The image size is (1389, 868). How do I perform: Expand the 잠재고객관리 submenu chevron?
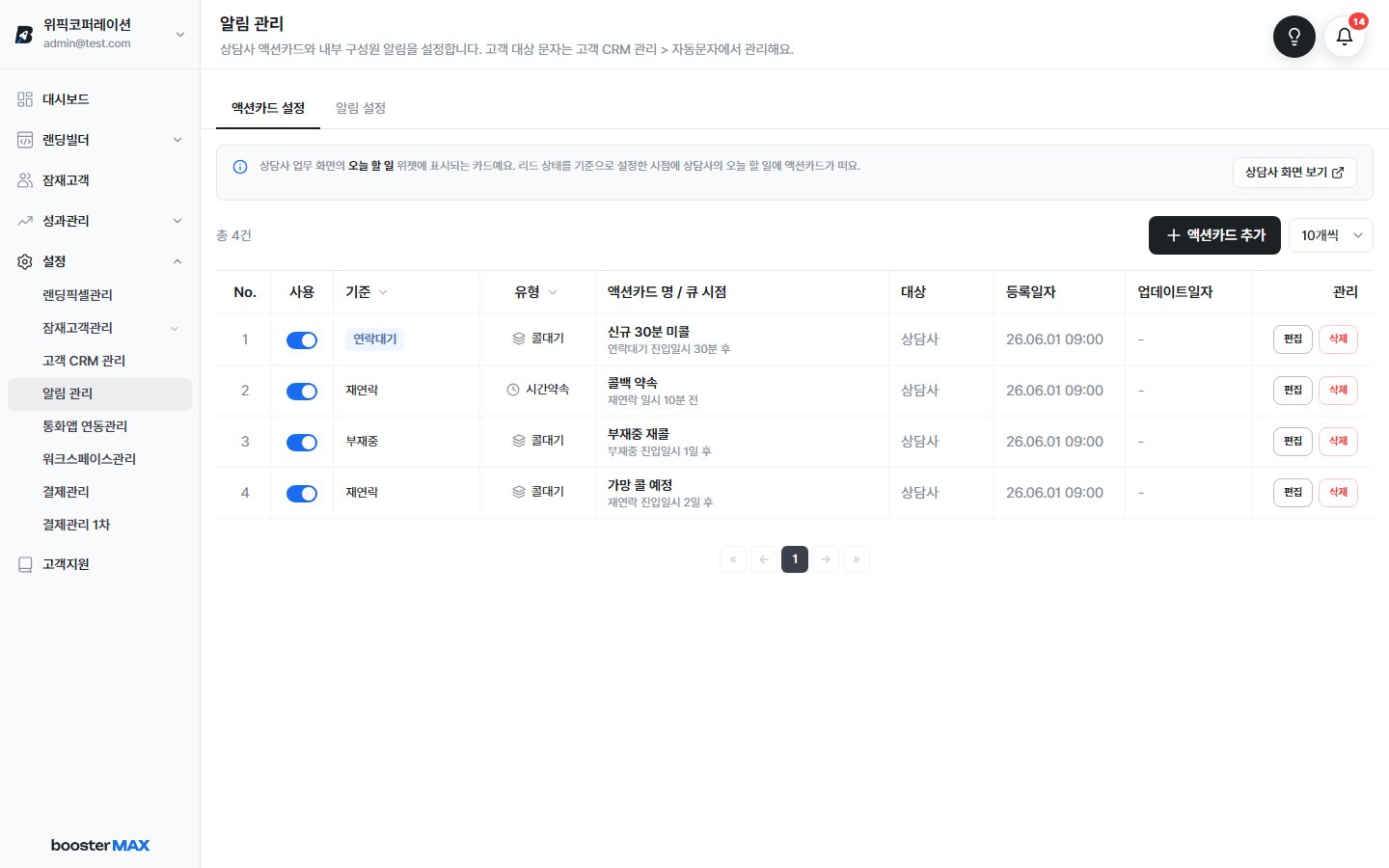pyautogui.click(x=175, y=329)
